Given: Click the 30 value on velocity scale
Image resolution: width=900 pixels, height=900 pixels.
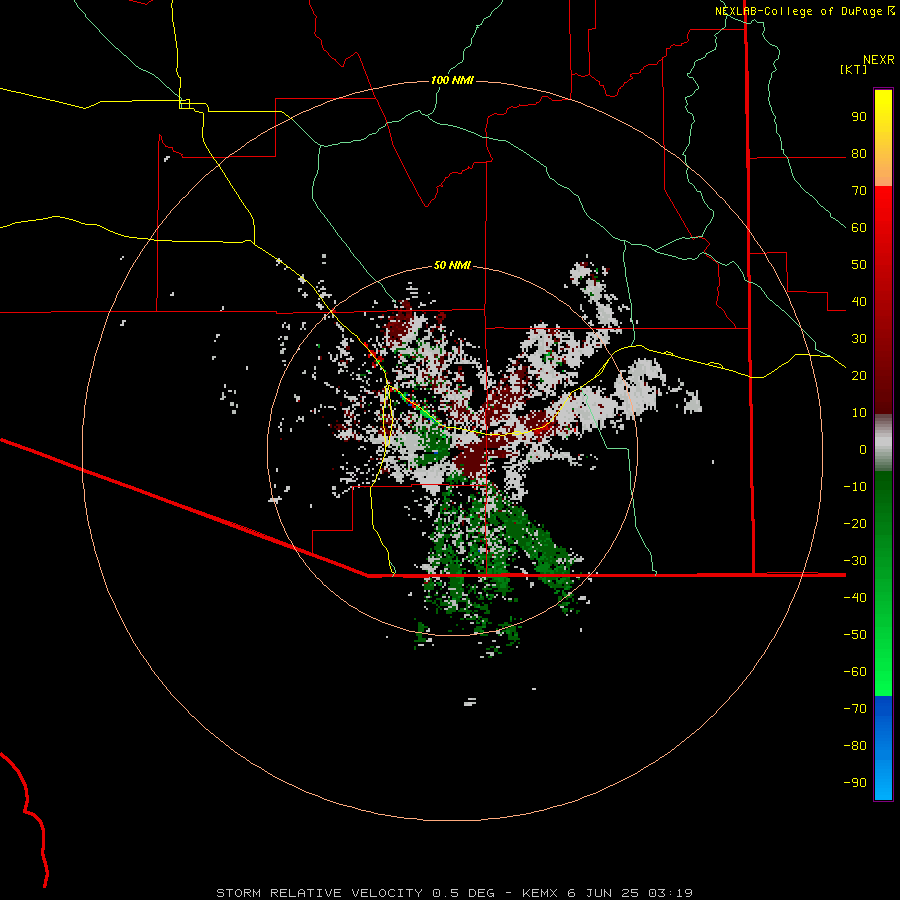Looking at the screenshot, I should point(859,339).
